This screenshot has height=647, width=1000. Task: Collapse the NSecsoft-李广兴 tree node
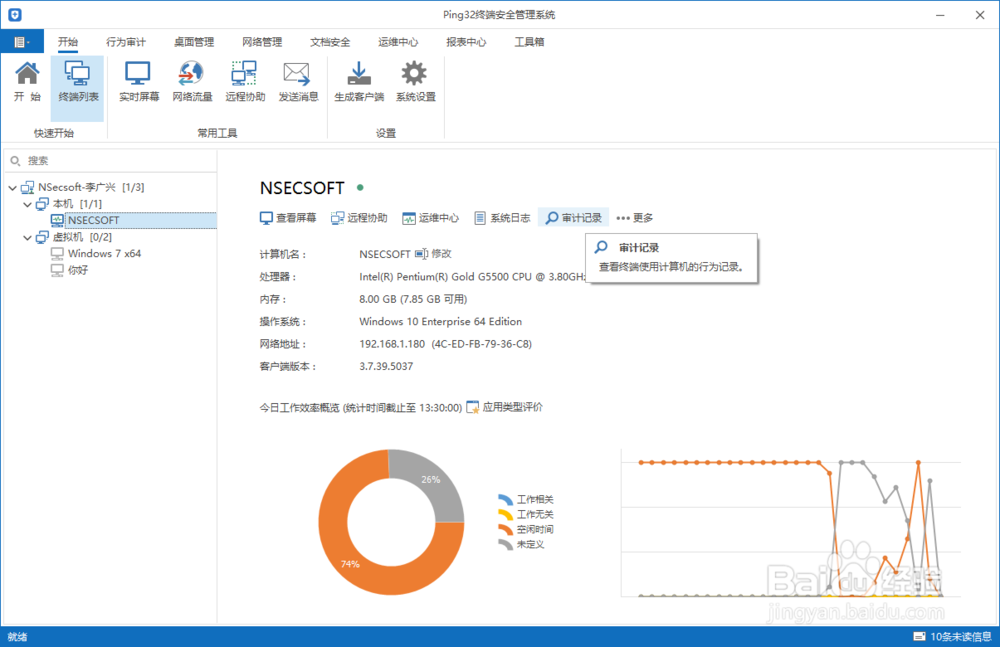(x=13, y=188)
